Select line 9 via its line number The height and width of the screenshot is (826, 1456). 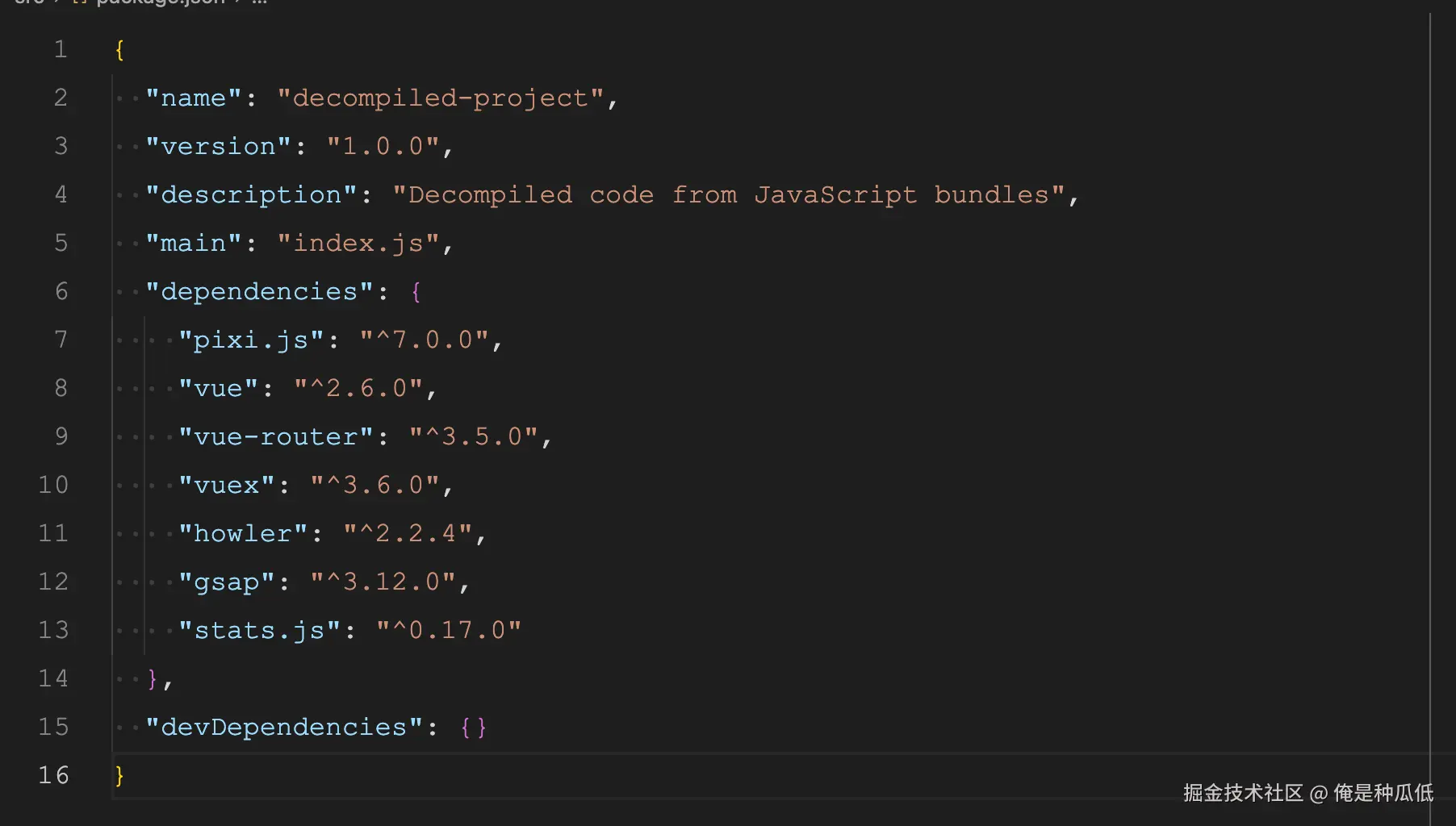point(61,437)
